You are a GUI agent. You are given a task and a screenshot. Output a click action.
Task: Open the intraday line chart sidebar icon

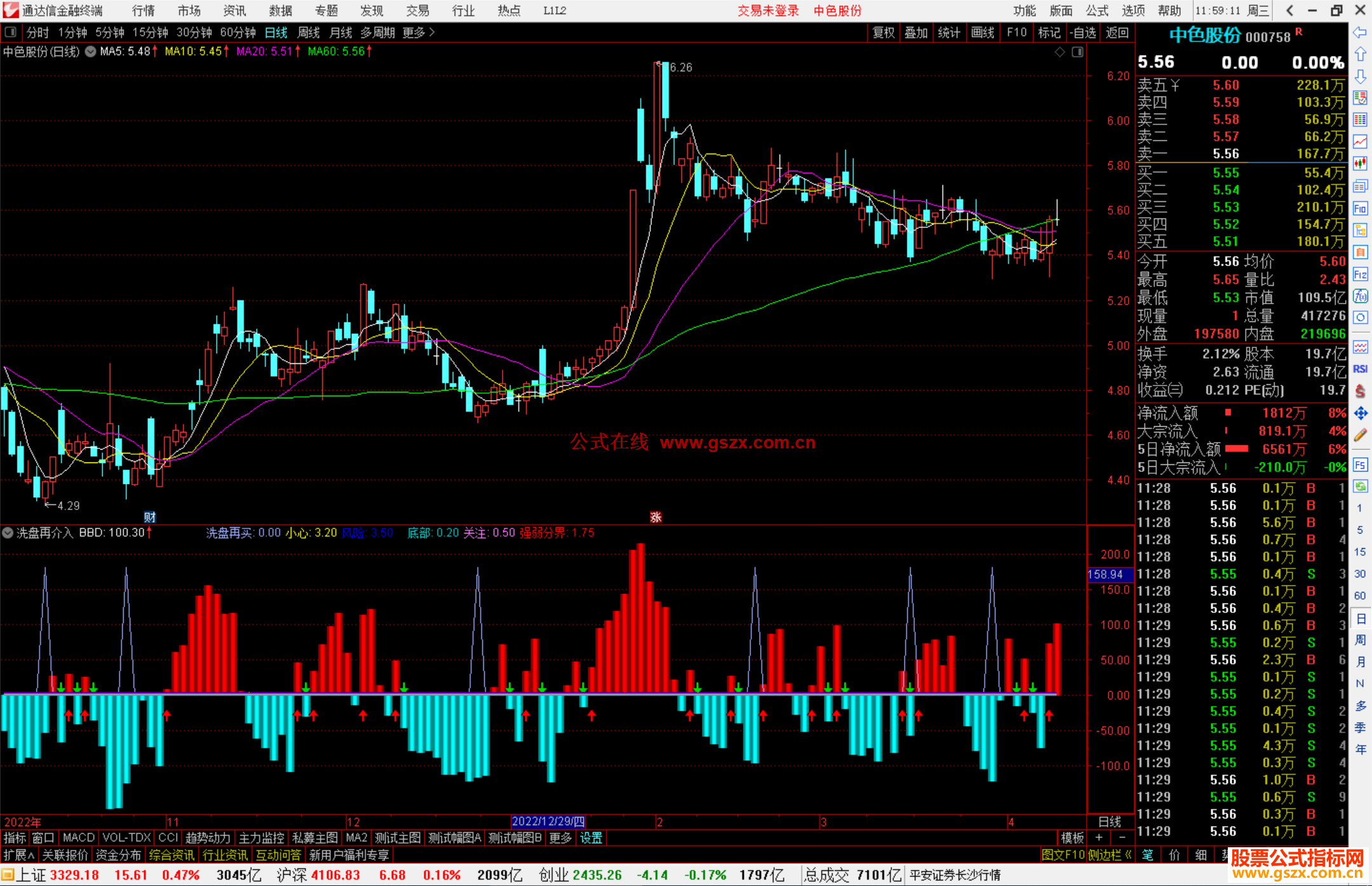[1360, 142]
